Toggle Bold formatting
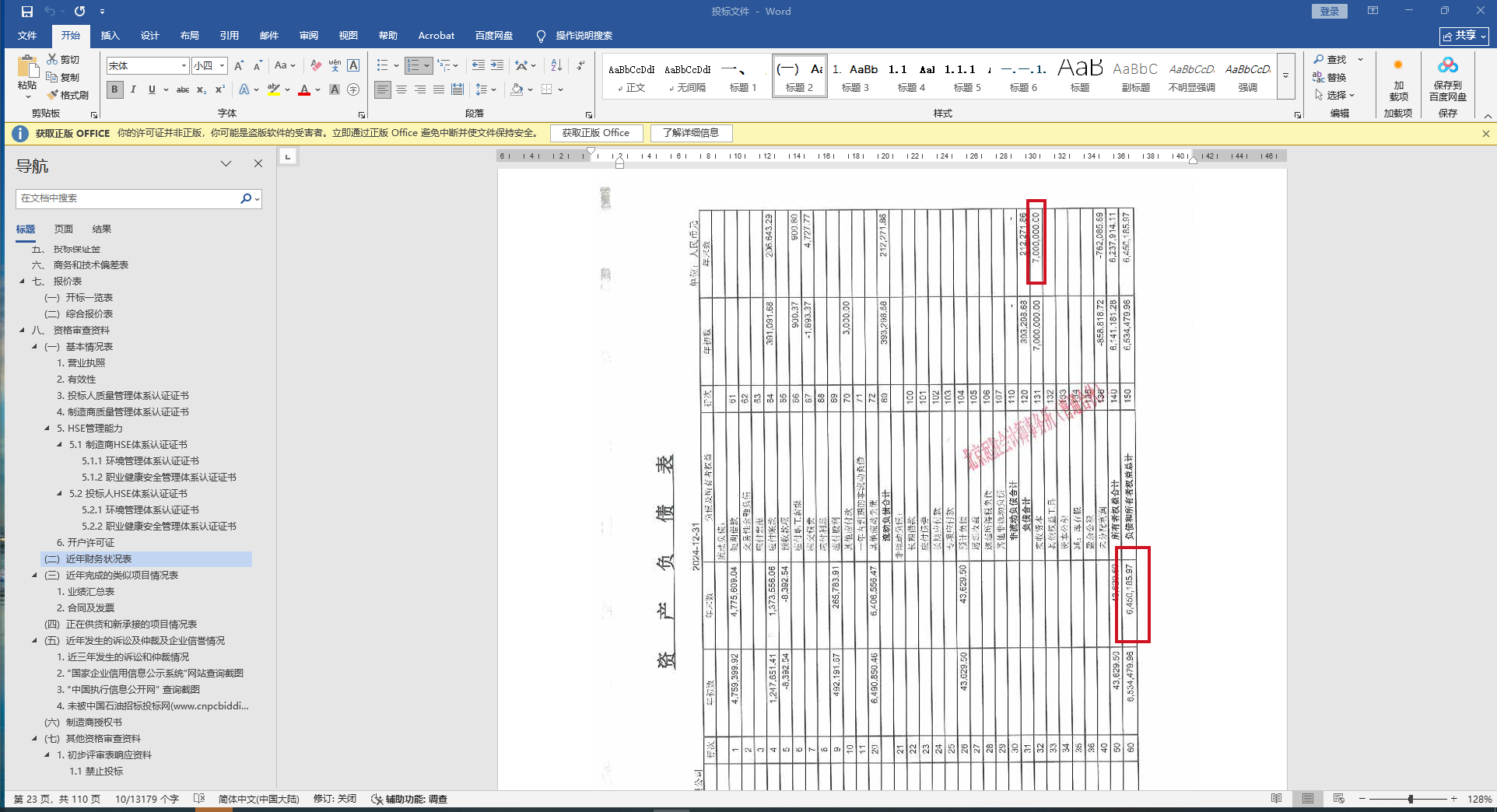This screenshot has height=812, width=1497. [114, 90]
